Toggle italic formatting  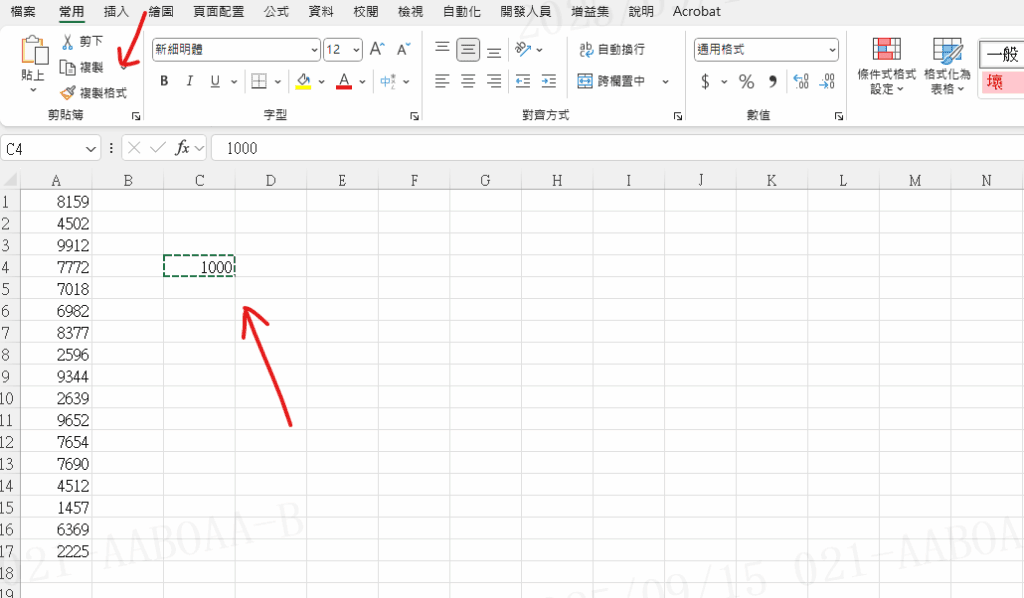coord(189,81)
